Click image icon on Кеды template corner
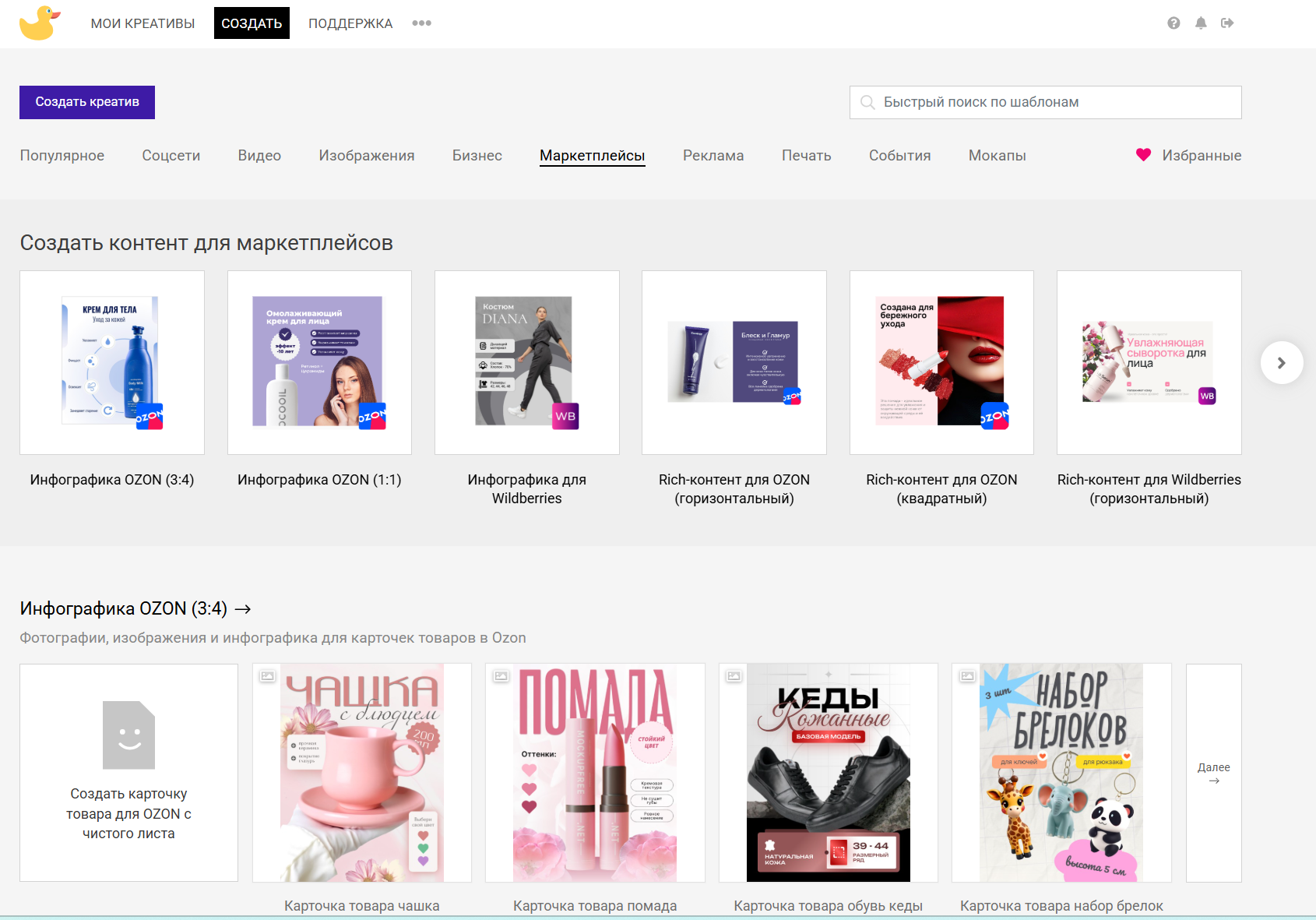Screen dimensions: 1316x920 pos(734,676)
